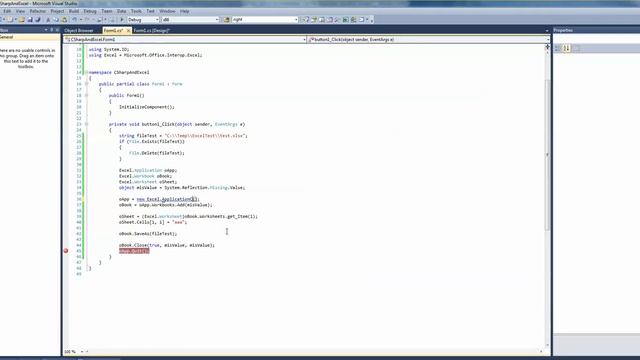The width and height of the screenshot is (640, 360).
Task: Open the Help menu
Action: tap(184, 11)
